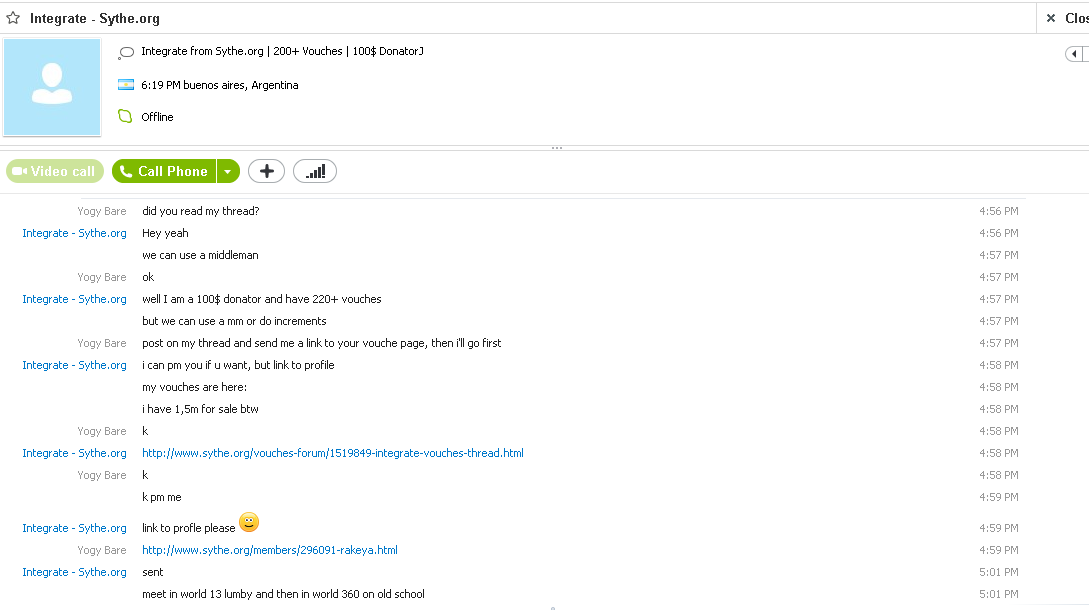The width and height of the screenshot is (1089, 610).
Task: Click the mood message speech bubble icon
Action: tap(126, 52)
